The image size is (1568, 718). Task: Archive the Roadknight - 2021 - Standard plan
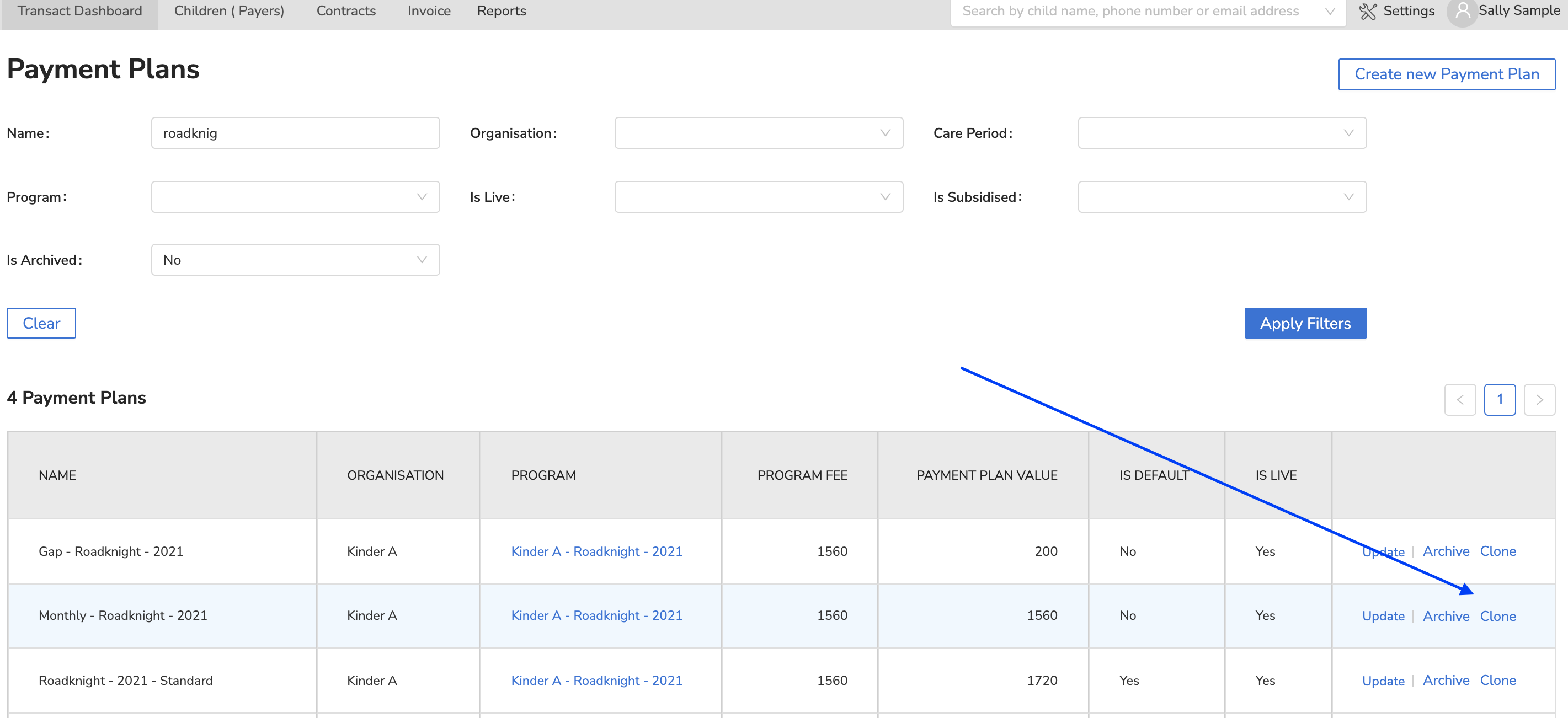pyautogui.click(x=1446, y=681)
